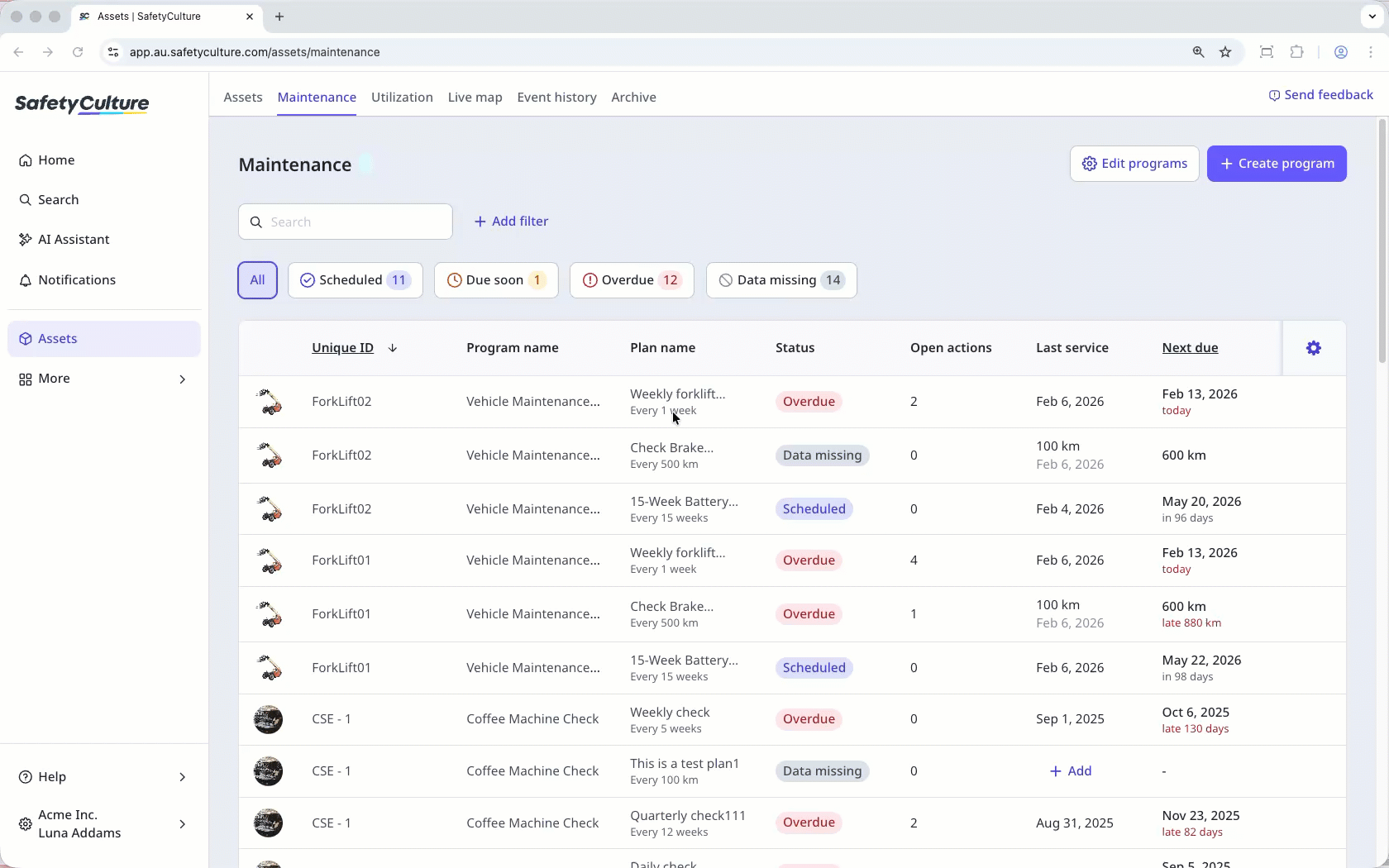This screenshot has height=868, width=1389.
Task: Click CSE - 1 thumbnail in Weekly check row
Action: pyautogui.click(x=268, y=719)
